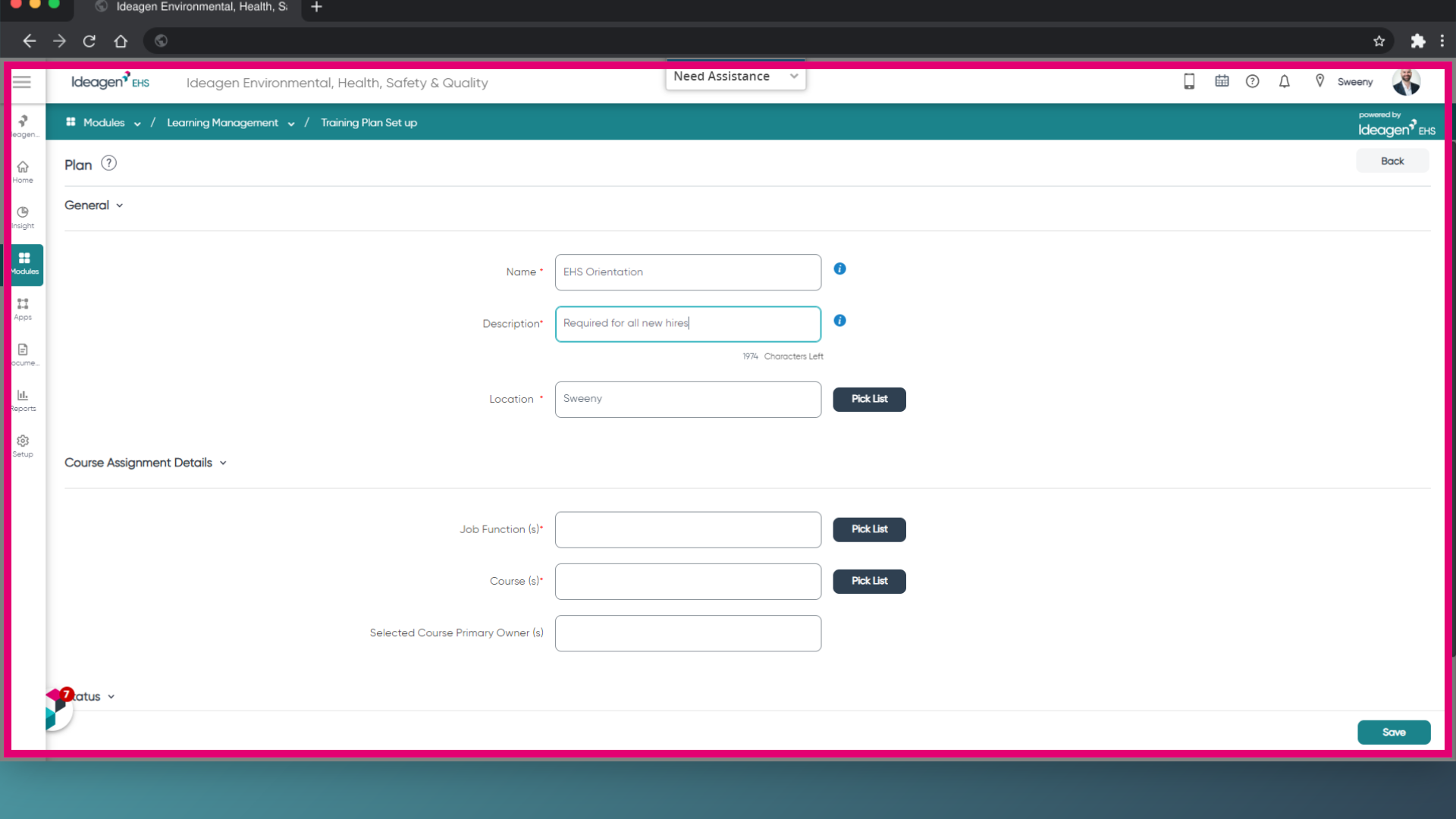This screenshot has height=819, width=1456.
Task: Open browser extensions puzzle icon
Action: click(x=1417, y=41)
